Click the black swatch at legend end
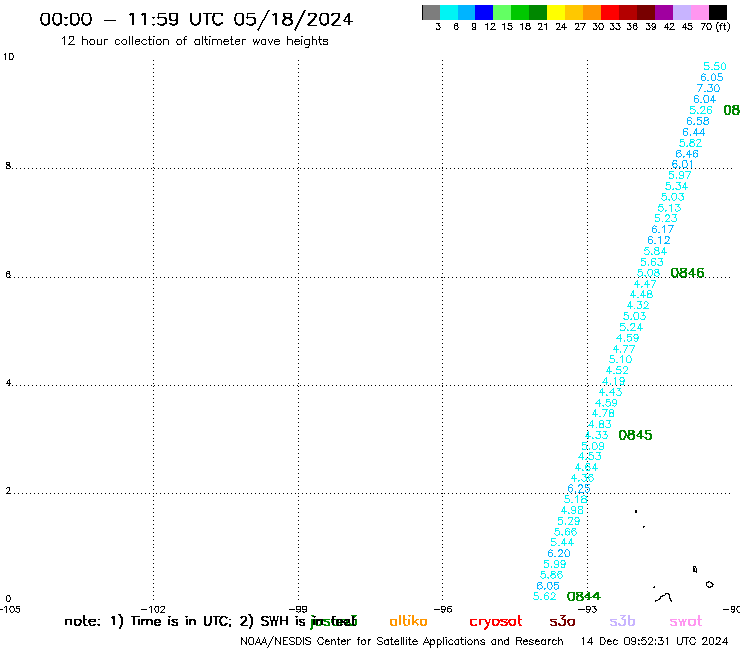Screen dimensions: 740x650 tap(718, 12)
